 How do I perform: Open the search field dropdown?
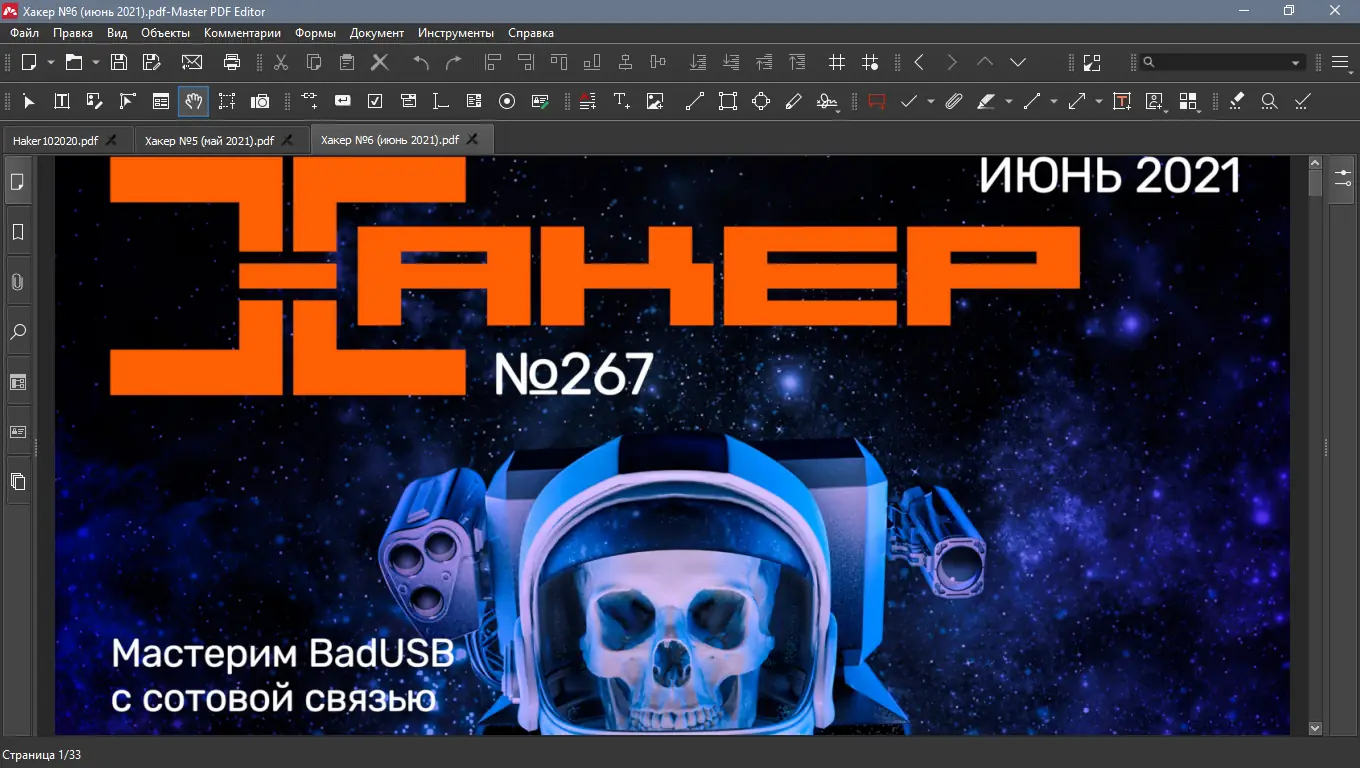(1296, 62)
